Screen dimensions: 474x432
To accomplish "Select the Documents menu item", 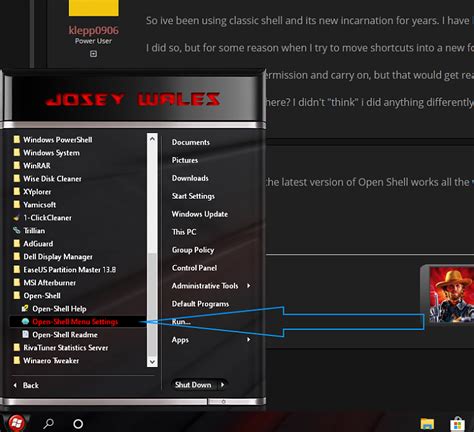I will [x=191, y=142].
